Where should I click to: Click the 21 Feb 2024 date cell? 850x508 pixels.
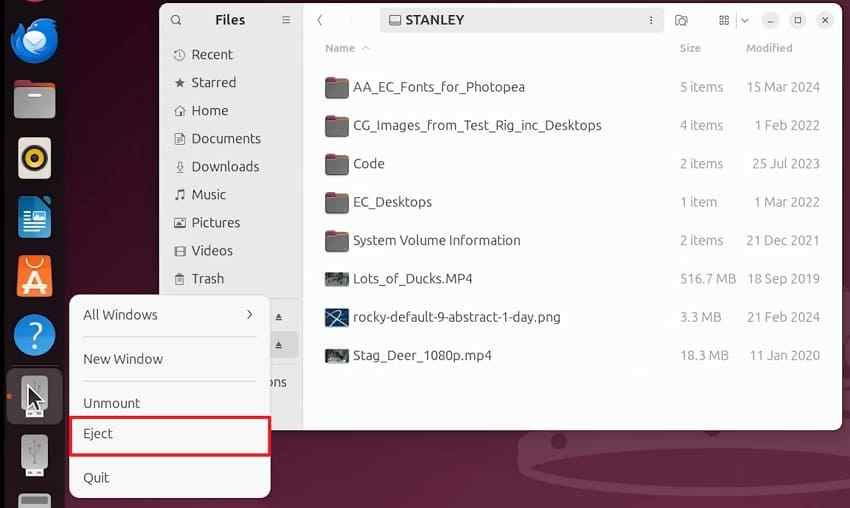pos(783,317)
